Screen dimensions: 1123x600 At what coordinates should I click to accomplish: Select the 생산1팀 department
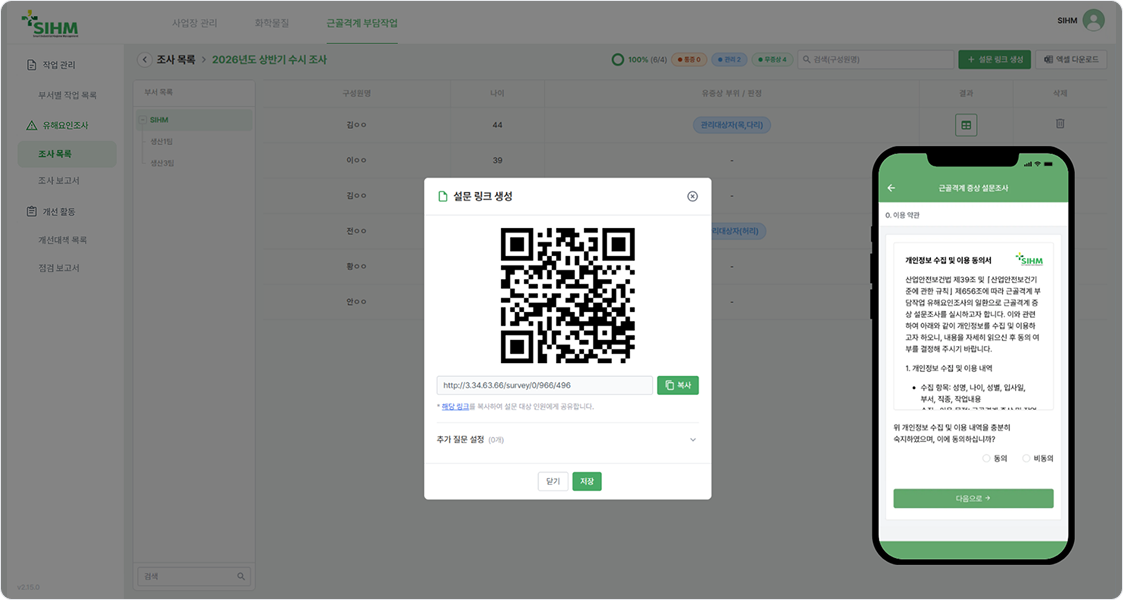[162, 142]
